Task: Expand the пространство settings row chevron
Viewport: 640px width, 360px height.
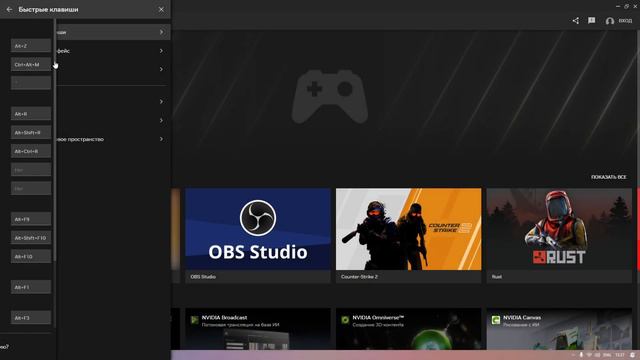Action: [161, 139]
